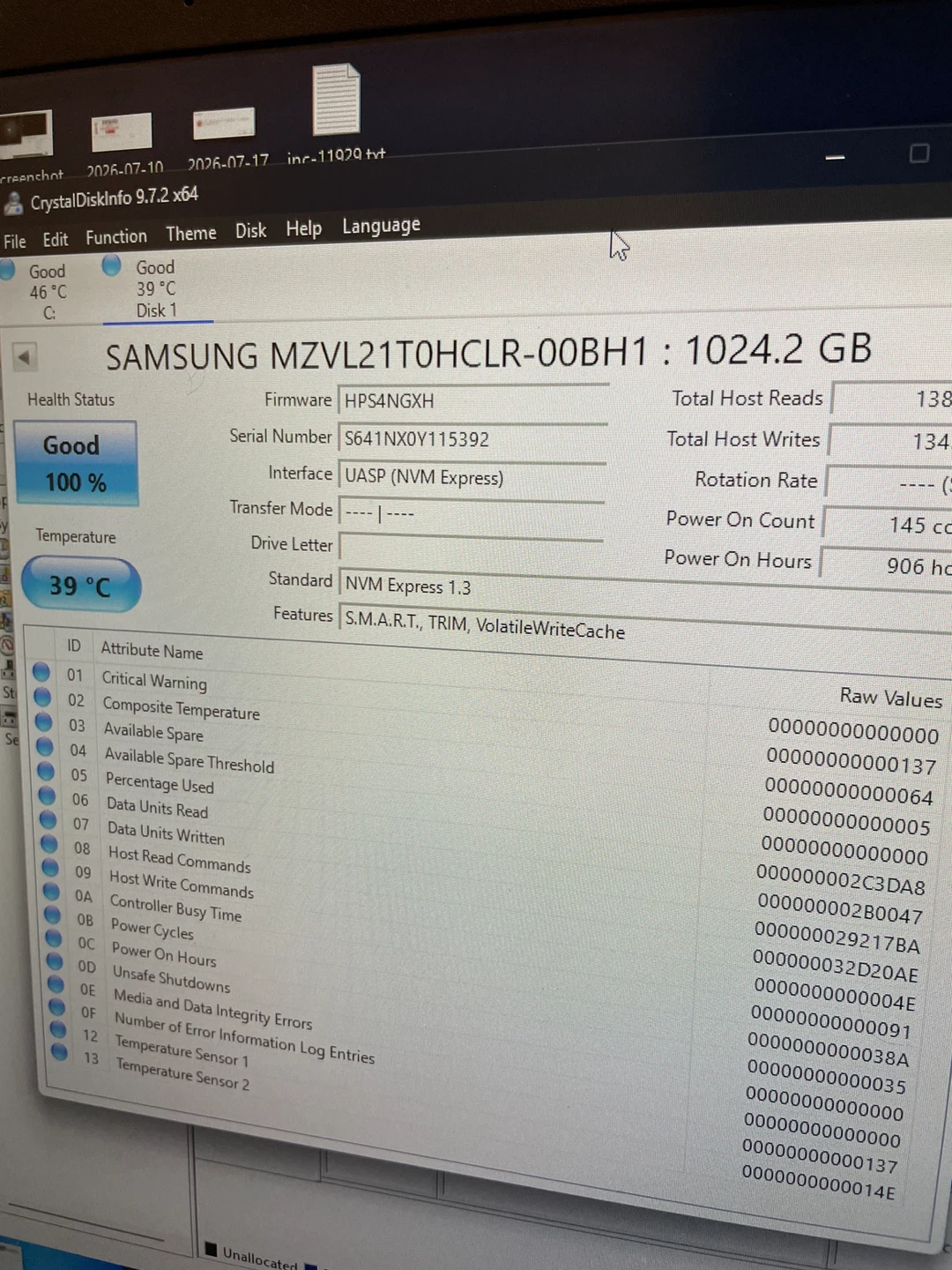Select Number of Error Information Log Entries row
The image size is (952, 1270).
pos(244,1036)
